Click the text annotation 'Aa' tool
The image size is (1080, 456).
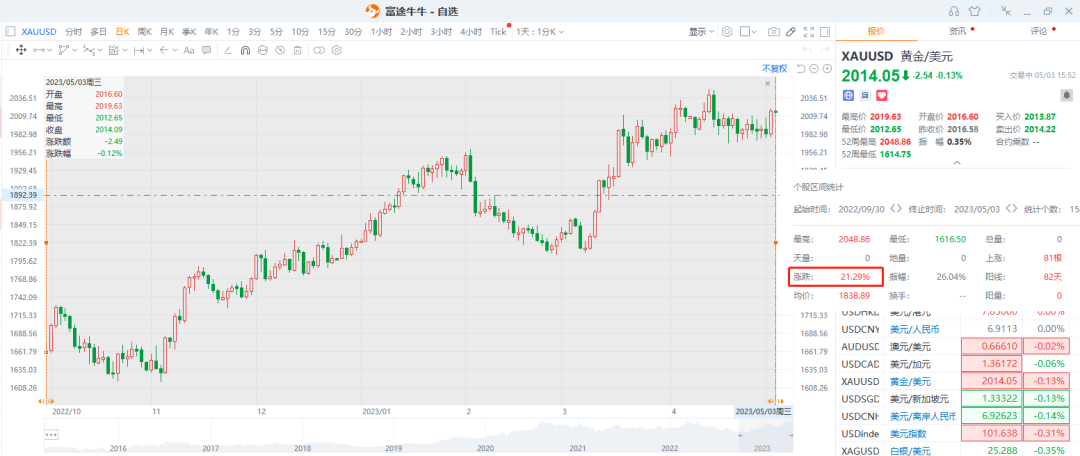[189, 50]
